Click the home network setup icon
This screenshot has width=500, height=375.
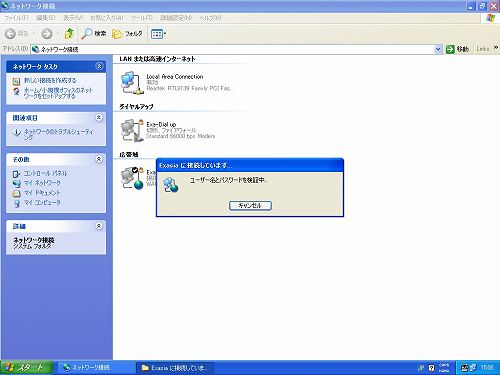(16, 91)
